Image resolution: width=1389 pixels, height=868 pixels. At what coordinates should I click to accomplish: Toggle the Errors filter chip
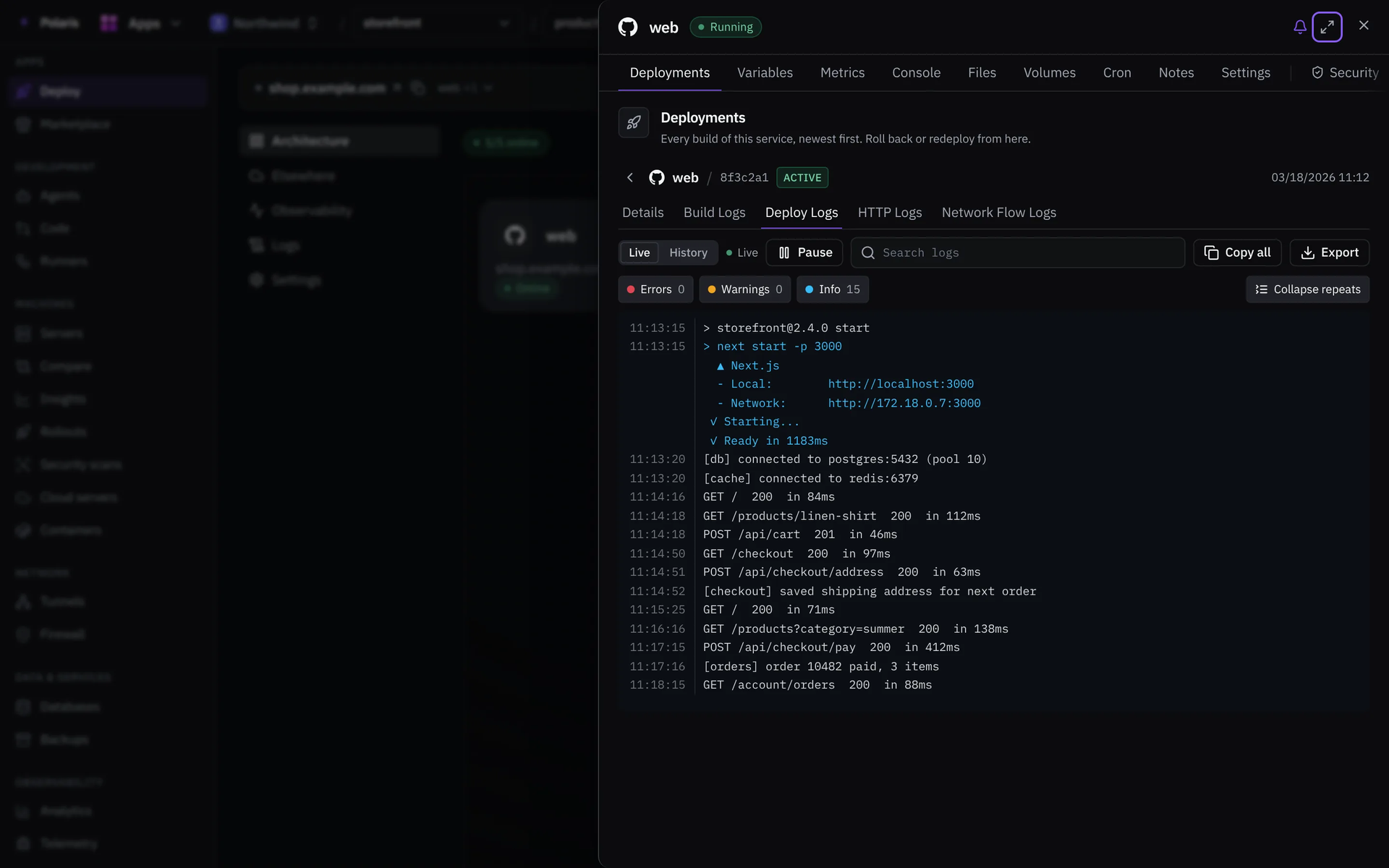655,289
